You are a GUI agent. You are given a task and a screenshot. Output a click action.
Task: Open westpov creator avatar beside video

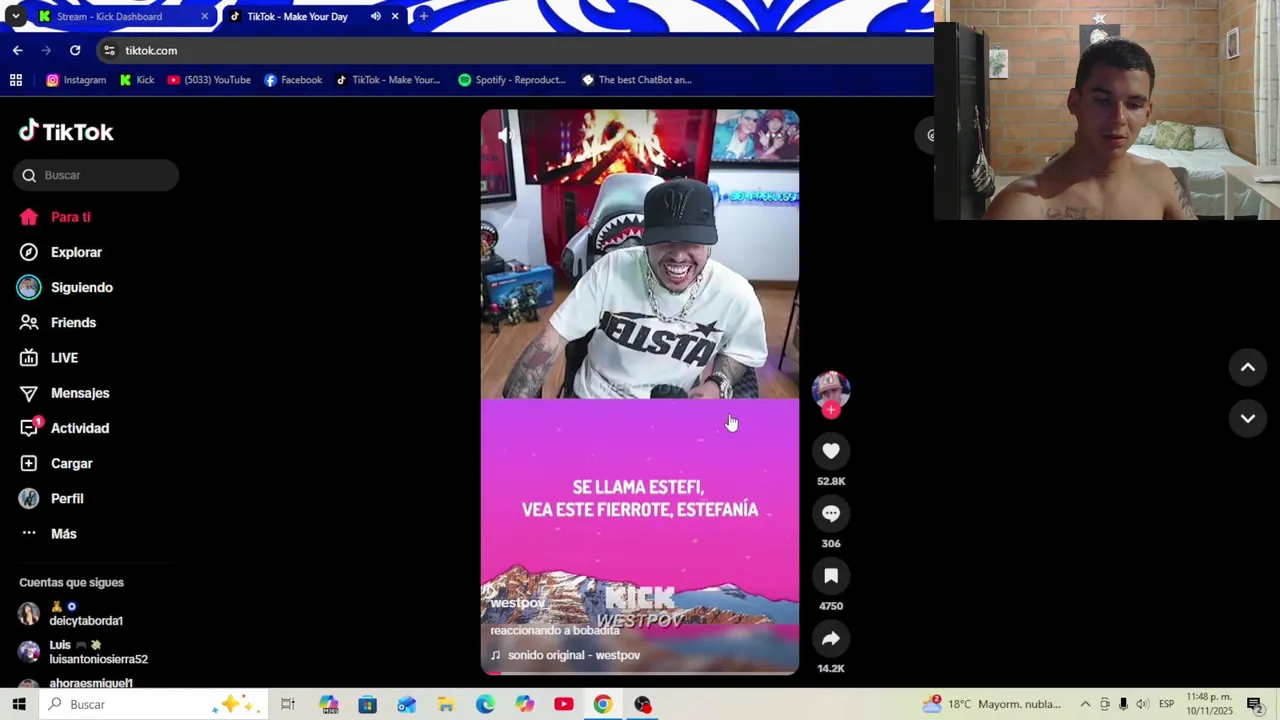coord(831,389)
